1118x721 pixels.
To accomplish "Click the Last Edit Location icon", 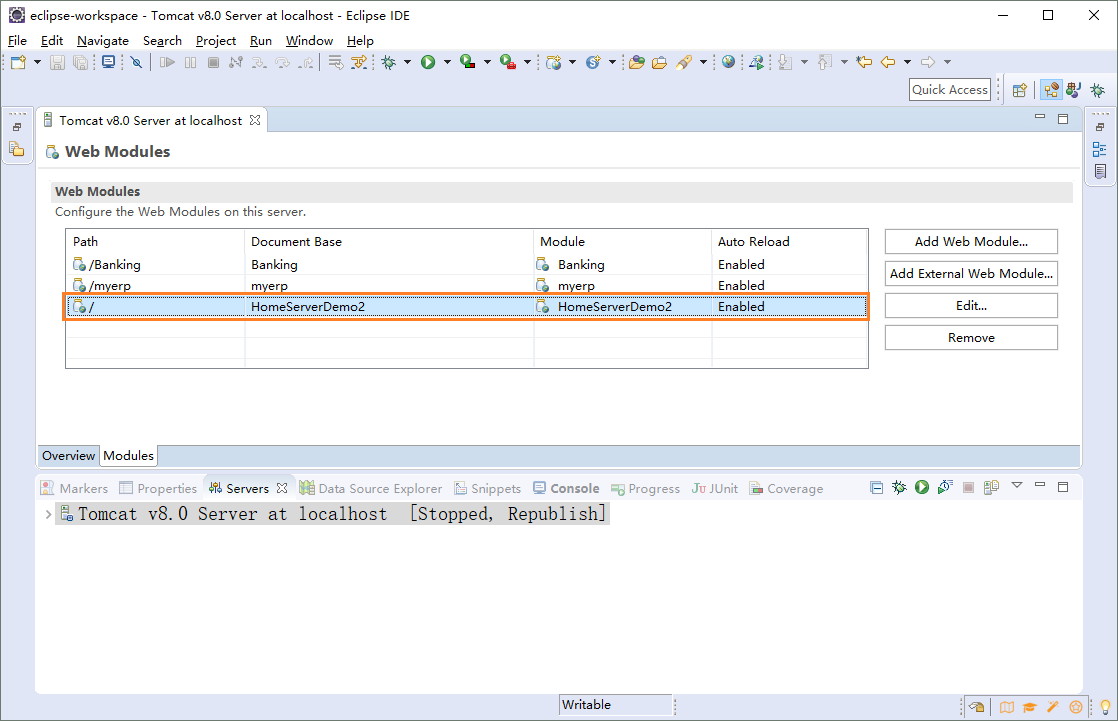I will pos(864,62).
